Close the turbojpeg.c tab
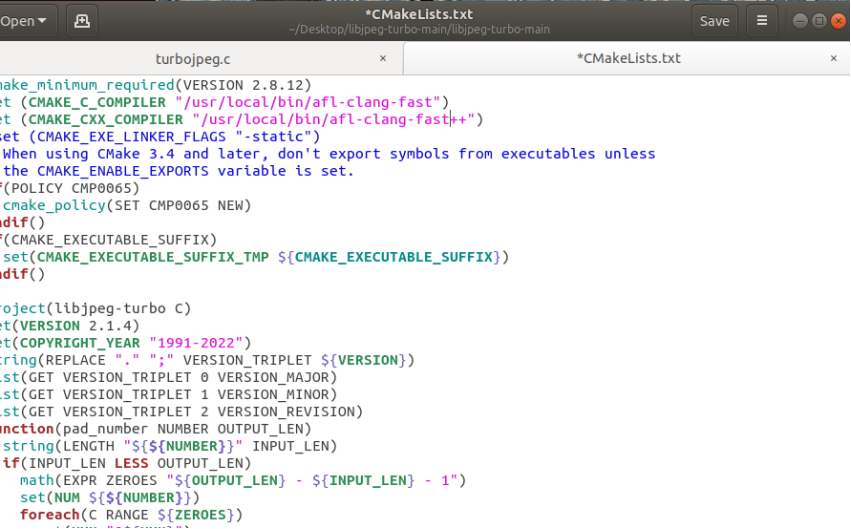This screenshot has width=851, height=529. click(383, 59)
